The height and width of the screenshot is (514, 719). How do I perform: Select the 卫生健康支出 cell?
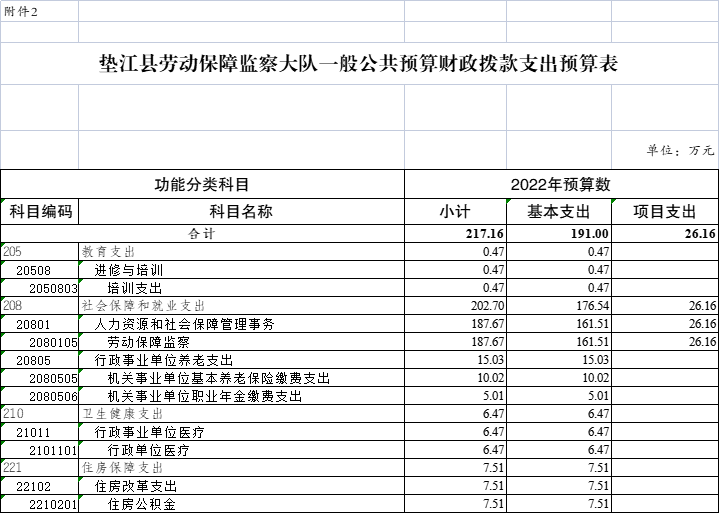point(241,414)
